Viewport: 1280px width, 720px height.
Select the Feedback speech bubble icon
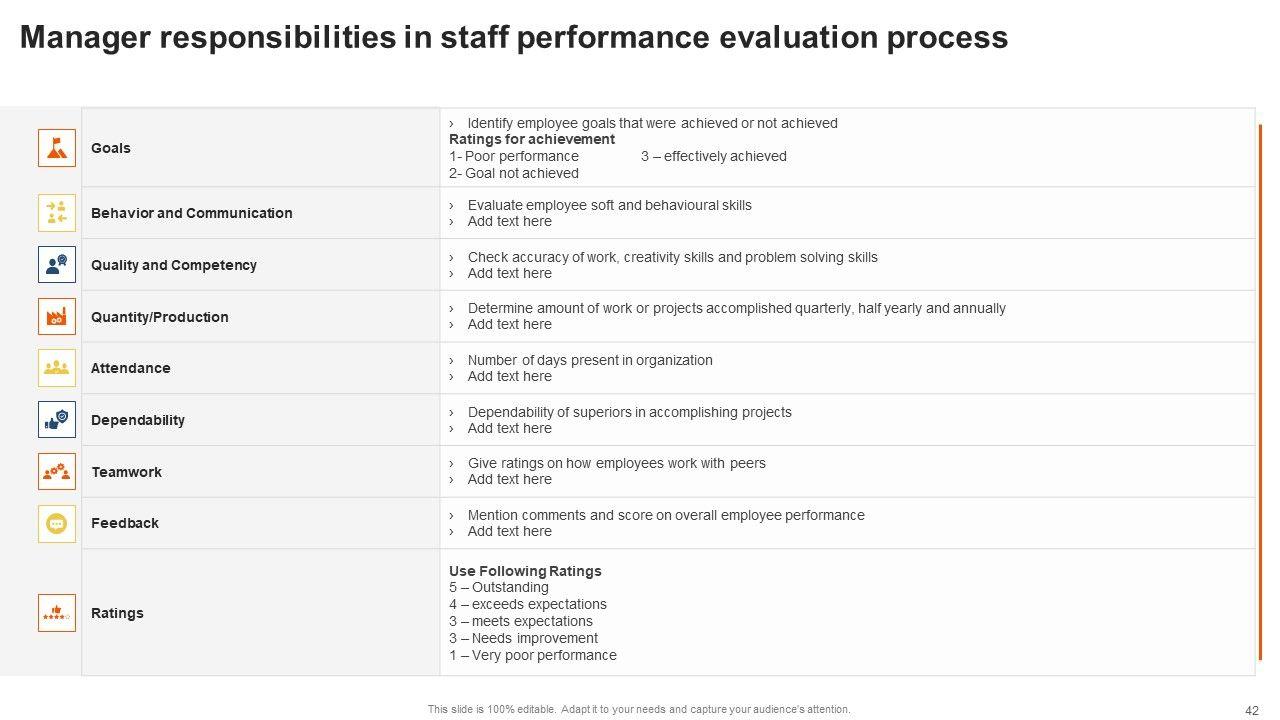click(57, 523)
